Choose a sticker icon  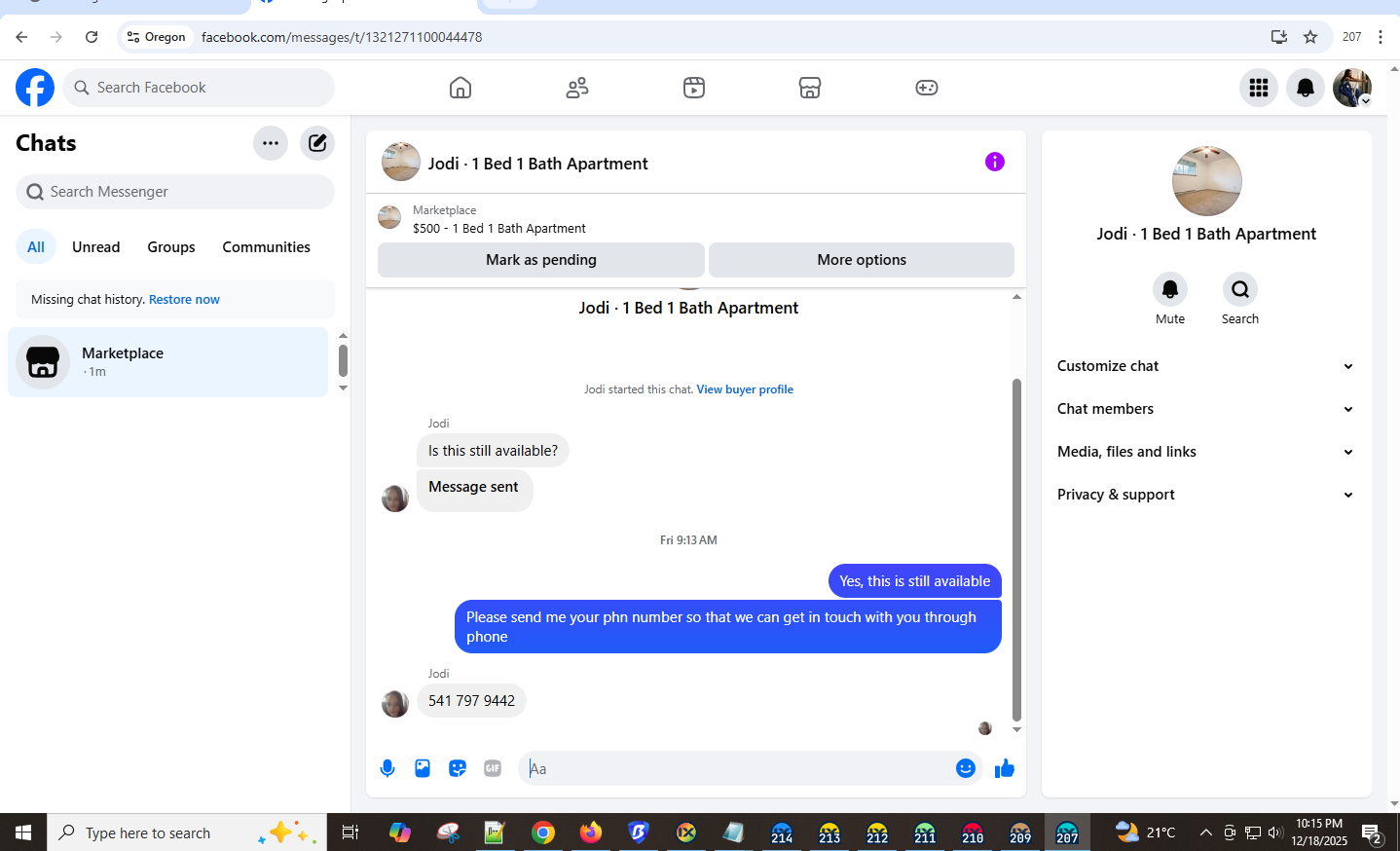click(458, 768)
